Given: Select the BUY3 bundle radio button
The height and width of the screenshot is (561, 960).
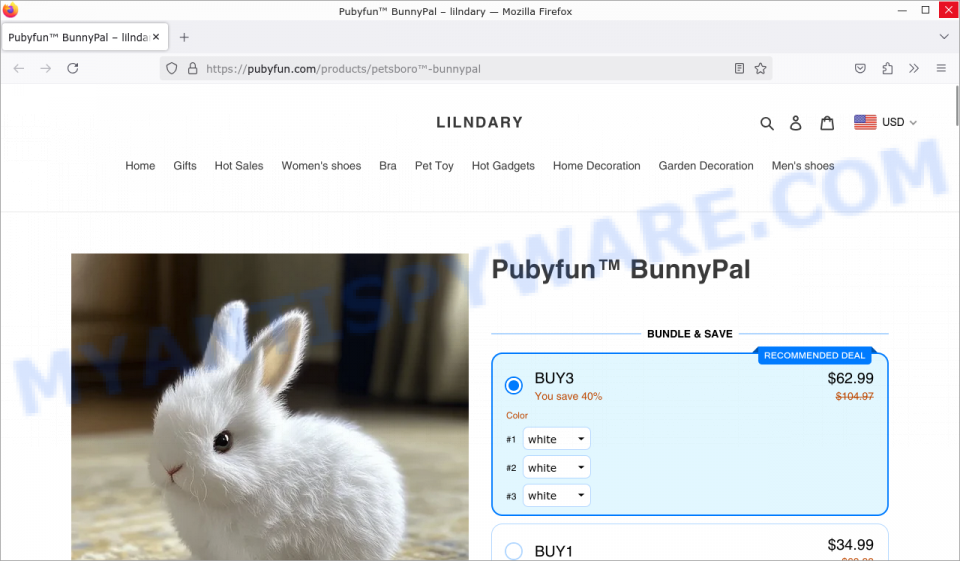Looking at the screenshot, I should click(514, 386).
